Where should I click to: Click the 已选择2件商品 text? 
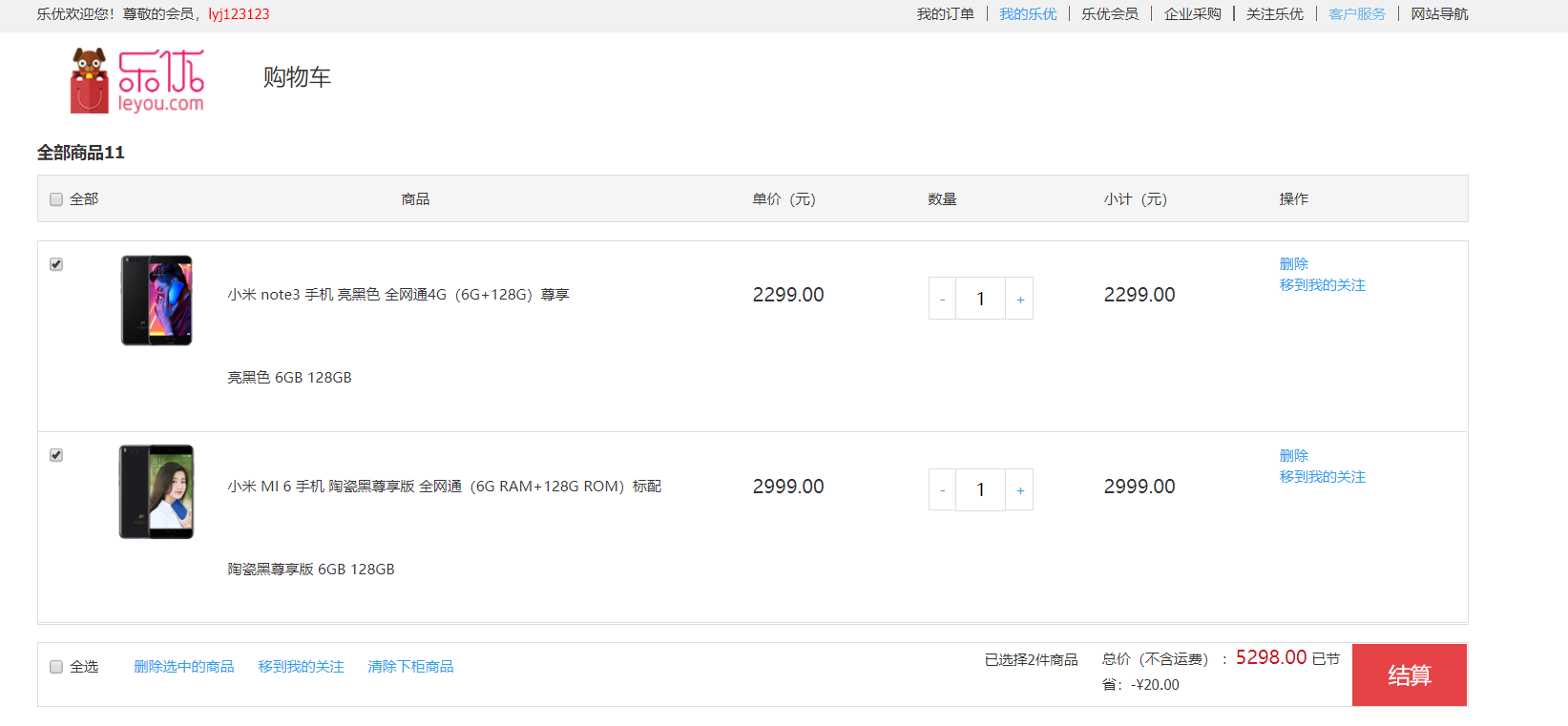pos(1032,660)
